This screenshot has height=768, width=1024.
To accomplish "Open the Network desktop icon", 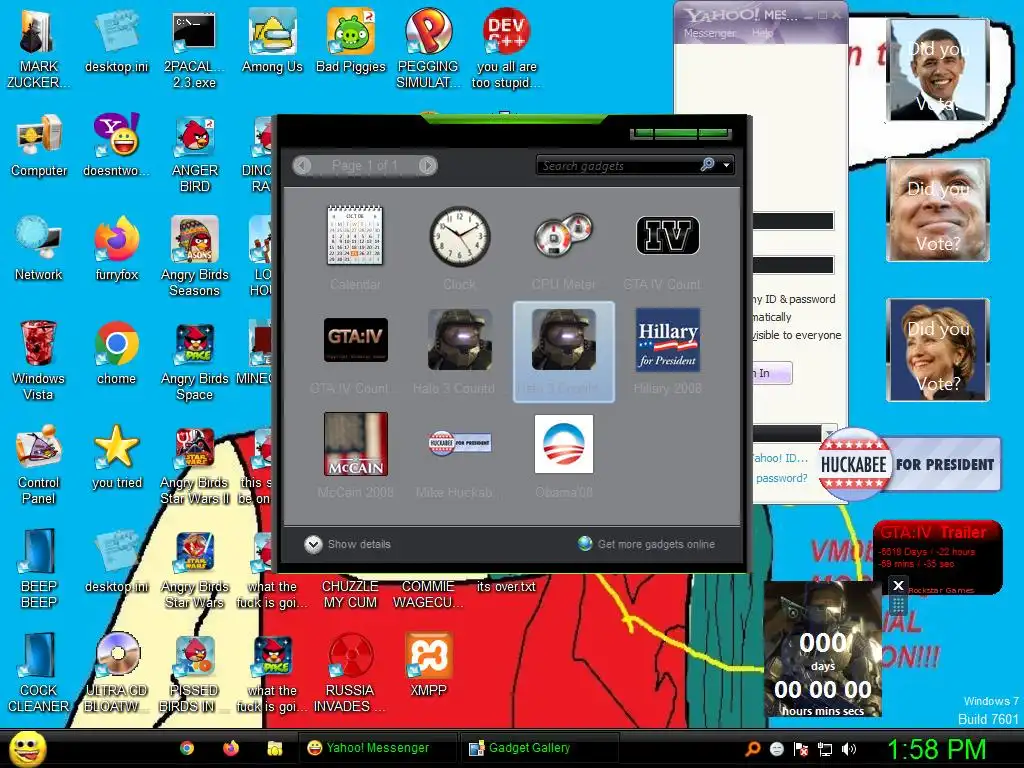I will [38, 249].
